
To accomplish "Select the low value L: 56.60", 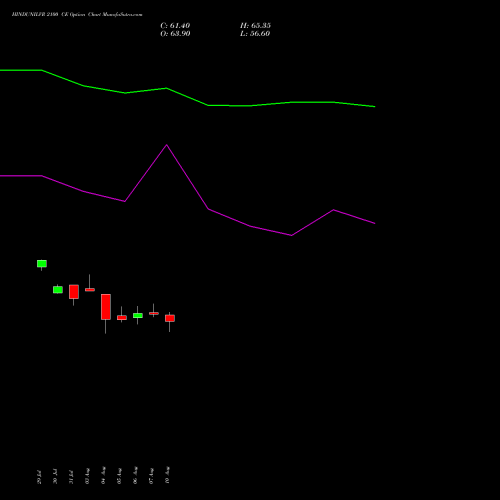I will pos(255,34).
